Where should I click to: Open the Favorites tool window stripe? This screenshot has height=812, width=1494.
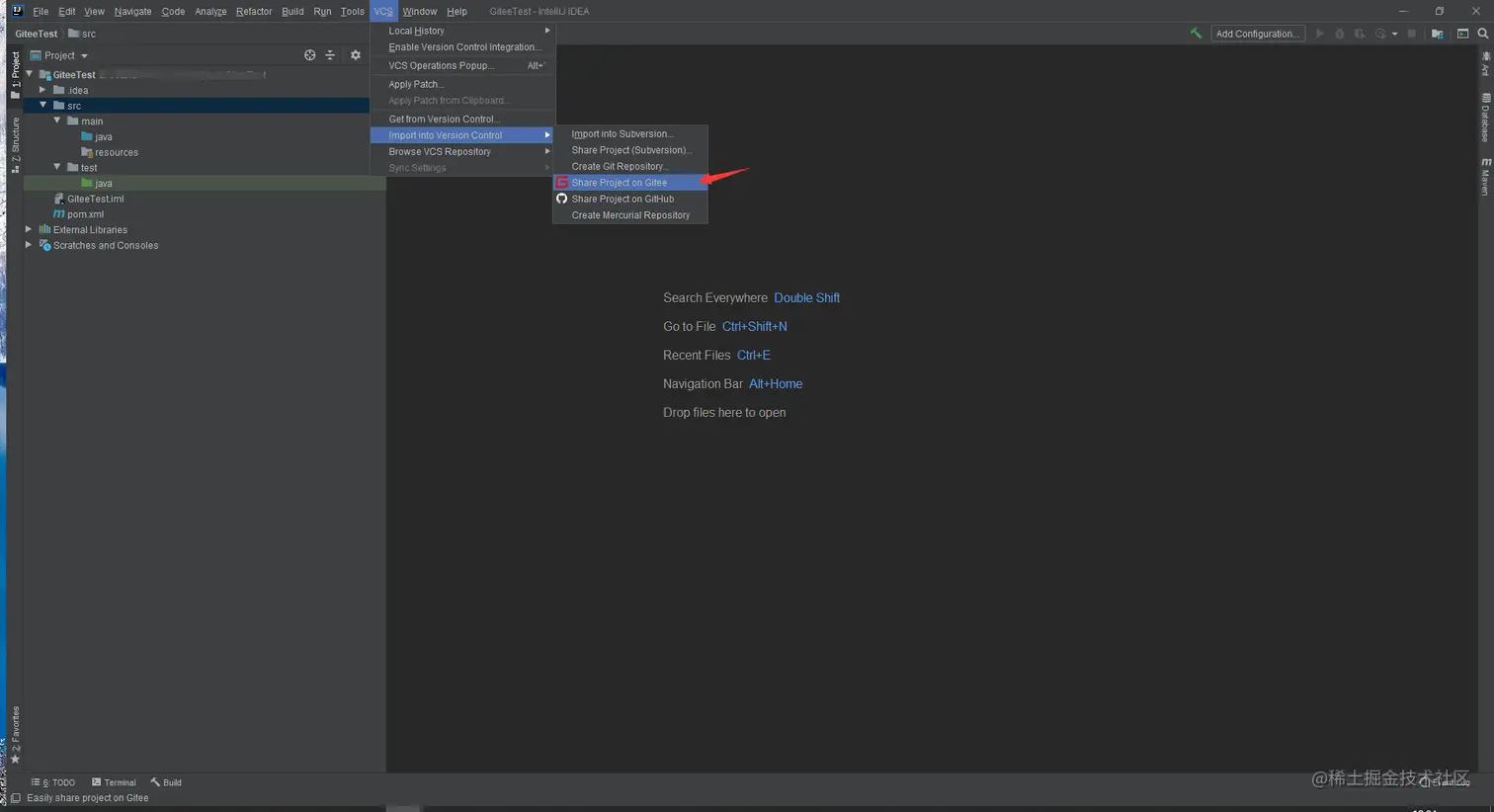[15, 735]
